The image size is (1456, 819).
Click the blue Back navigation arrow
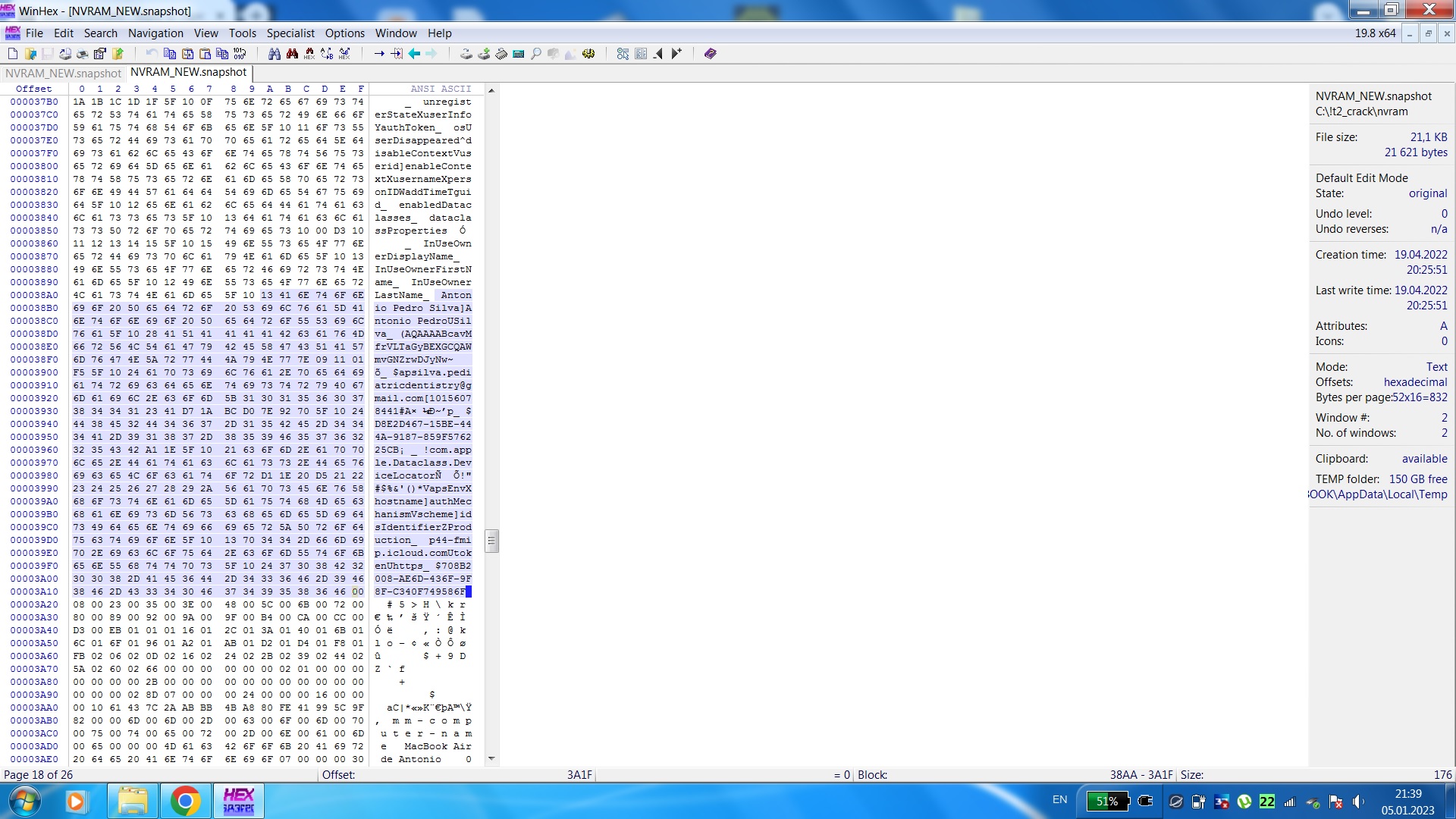point(414,54)
